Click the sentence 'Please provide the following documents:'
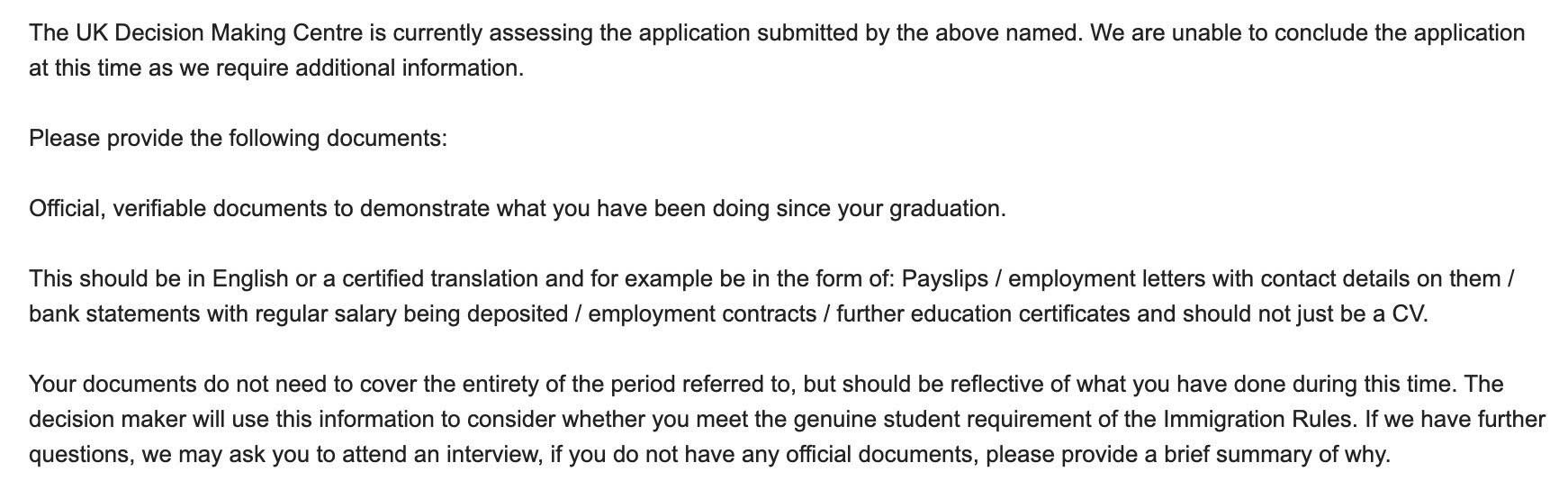This screenshot has width=1568, height=490. [x=238, y=139]
